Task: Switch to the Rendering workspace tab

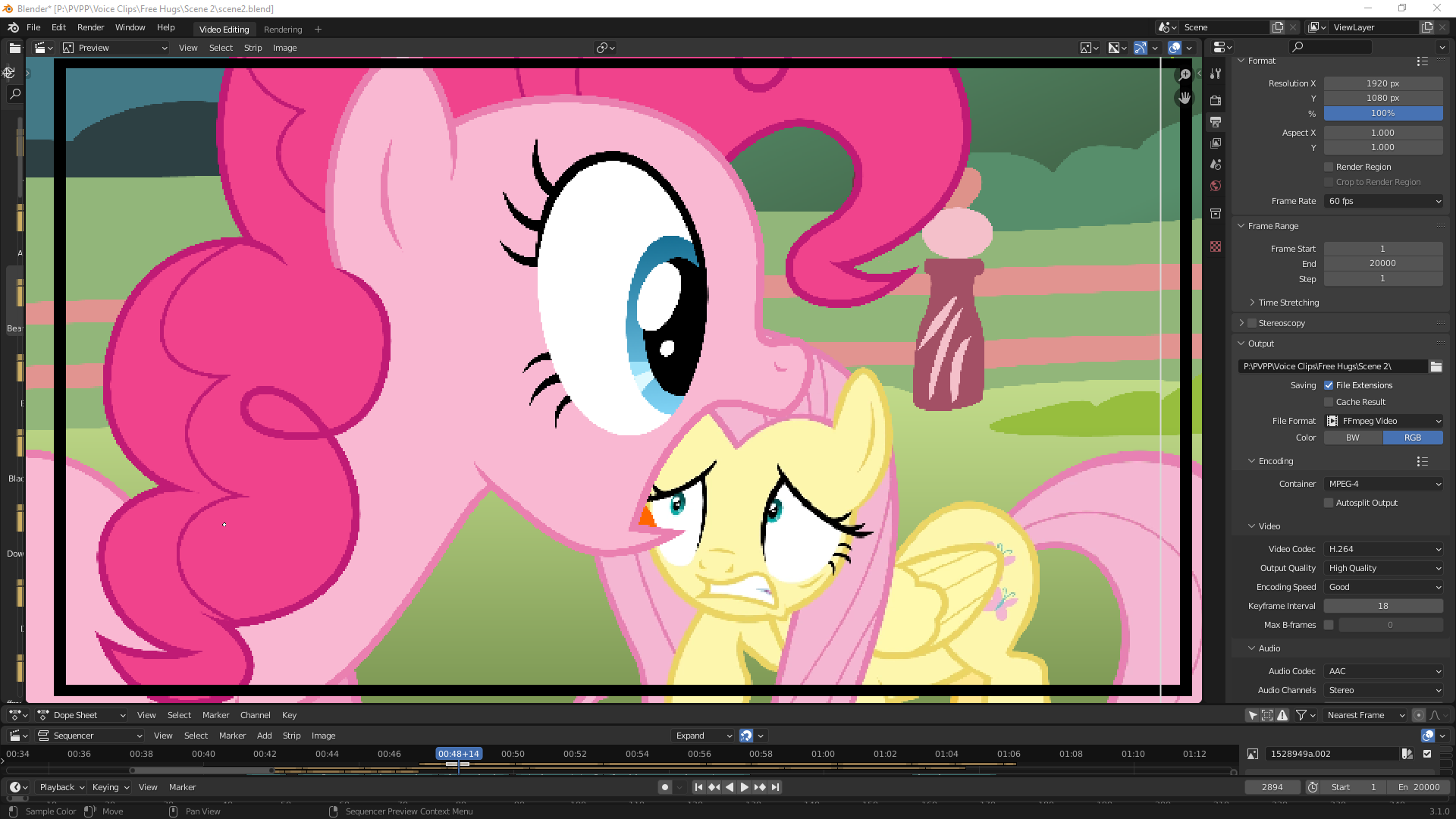Action: (x=283, y=30)
